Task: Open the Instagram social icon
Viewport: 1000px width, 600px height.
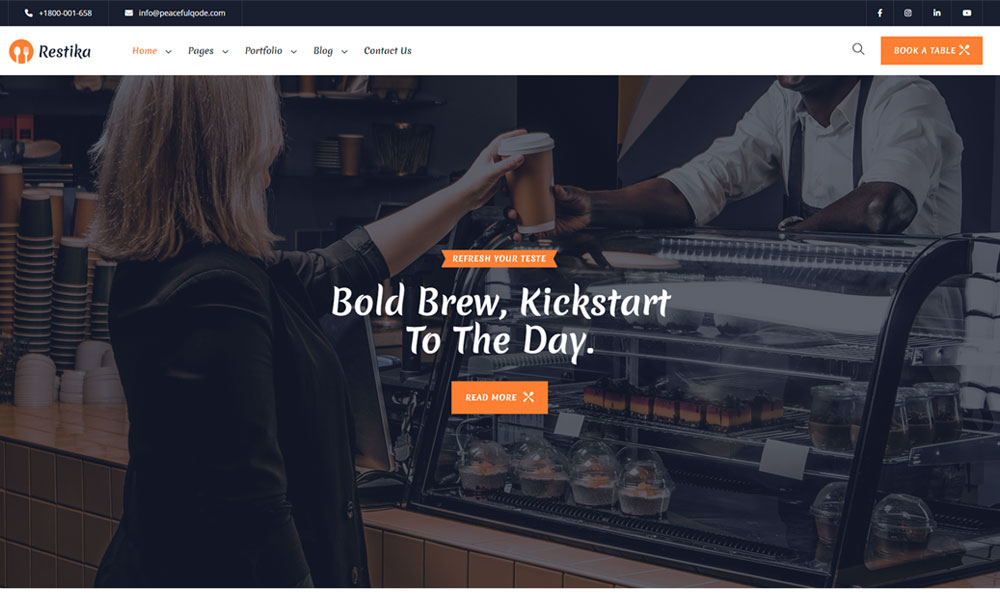Action: [x=908, y=13]
